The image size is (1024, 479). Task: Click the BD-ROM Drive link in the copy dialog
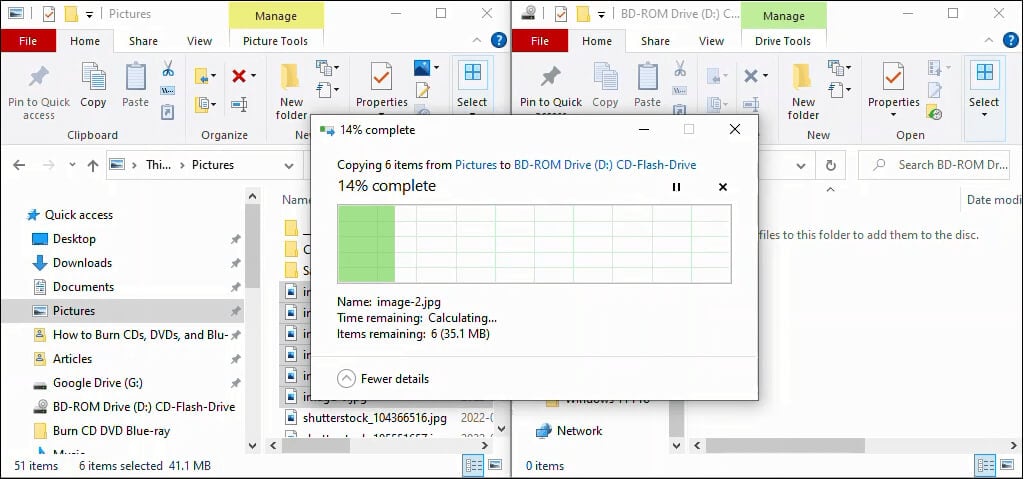coord(605,165)
